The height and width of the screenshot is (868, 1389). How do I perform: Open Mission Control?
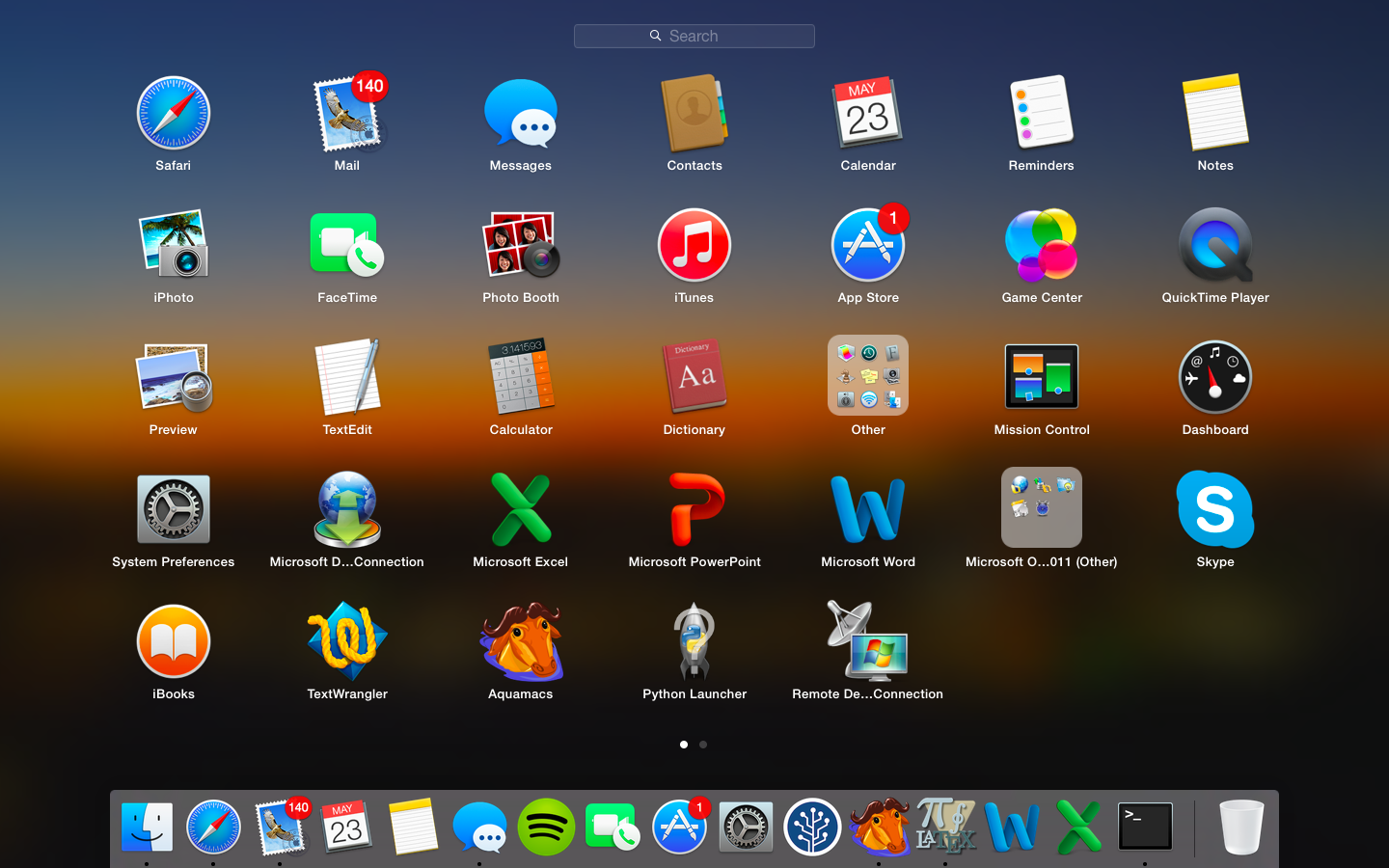pos(1042,378)
